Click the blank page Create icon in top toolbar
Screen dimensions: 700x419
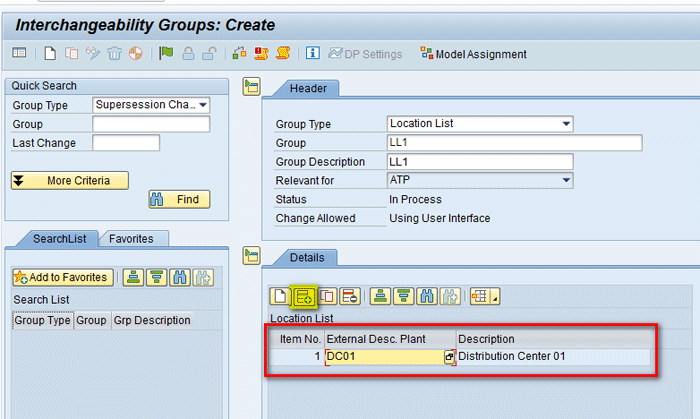(47, 53)
